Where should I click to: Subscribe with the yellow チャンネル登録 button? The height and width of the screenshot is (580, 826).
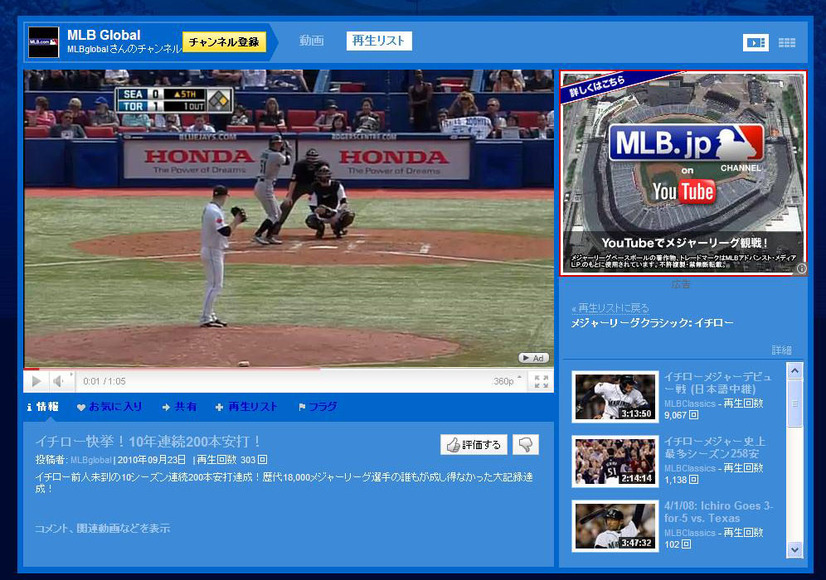[224, 42]
